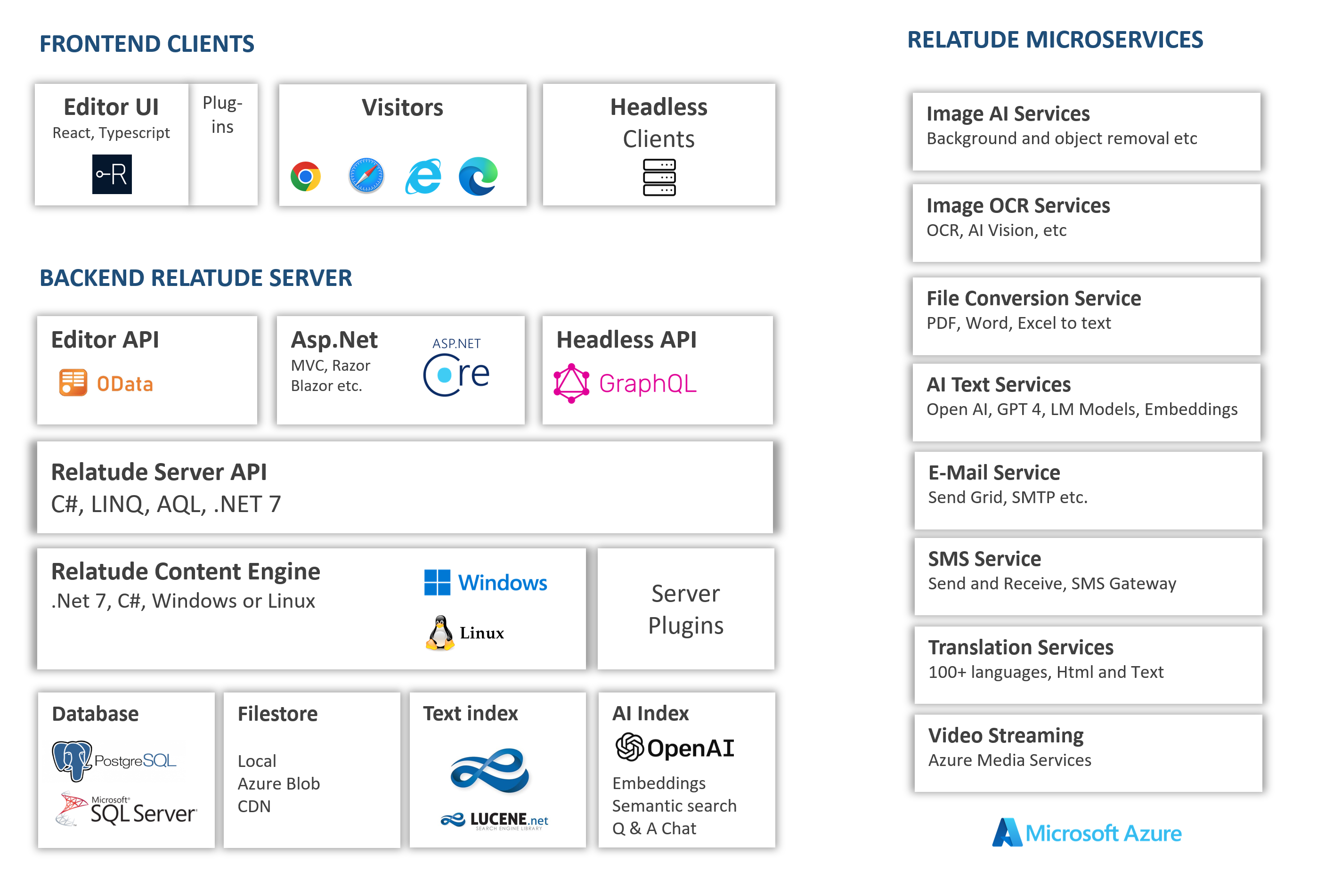Screen dimensions: 1317x896
Task: Click the Relatude Server API heading
Action: pyautogui.click(x=159, y=472)
